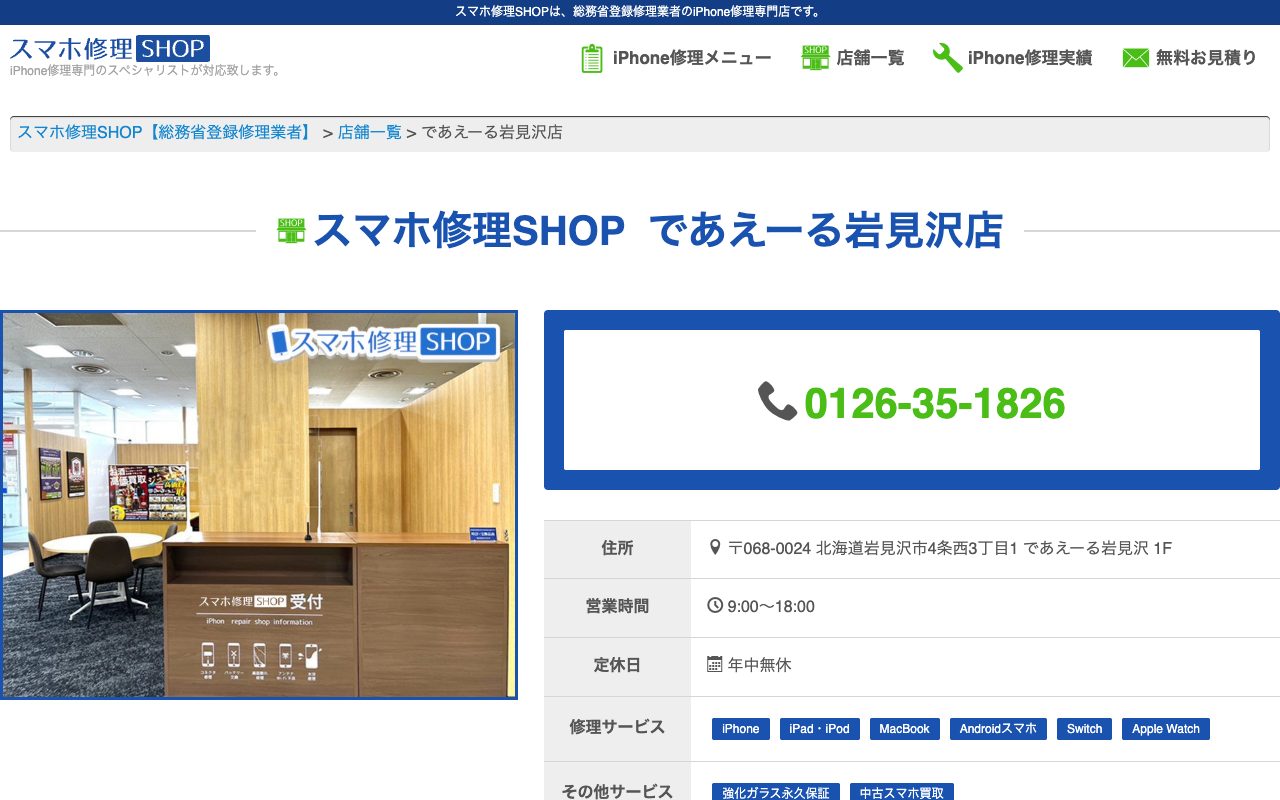Click the 修理サービス row label
Image resolution: width=1280 pixels, height=800 pixels.
617,727
